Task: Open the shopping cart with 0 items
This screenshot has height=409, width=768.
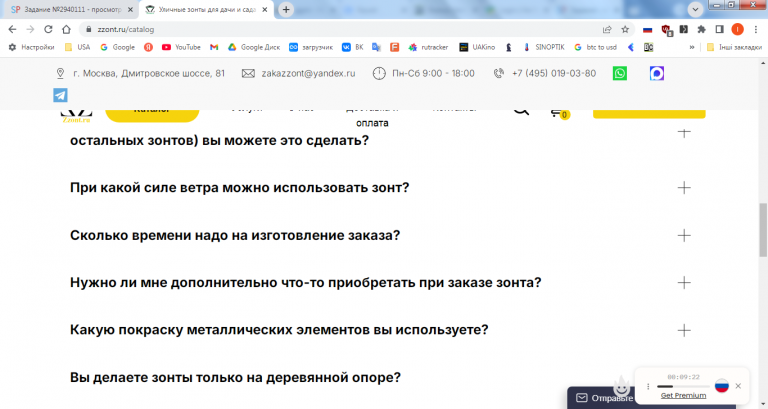Action: tap(559, 114)
